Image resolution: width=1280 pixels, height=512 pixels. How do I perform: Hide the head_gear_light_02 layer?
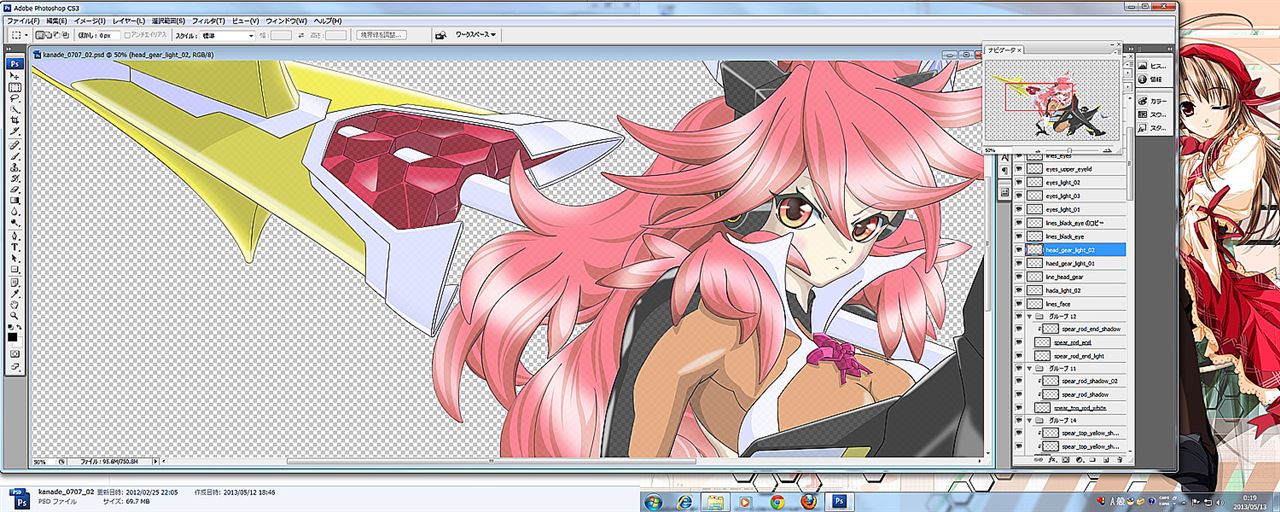pyautogui.click(x=1019, y=250)
